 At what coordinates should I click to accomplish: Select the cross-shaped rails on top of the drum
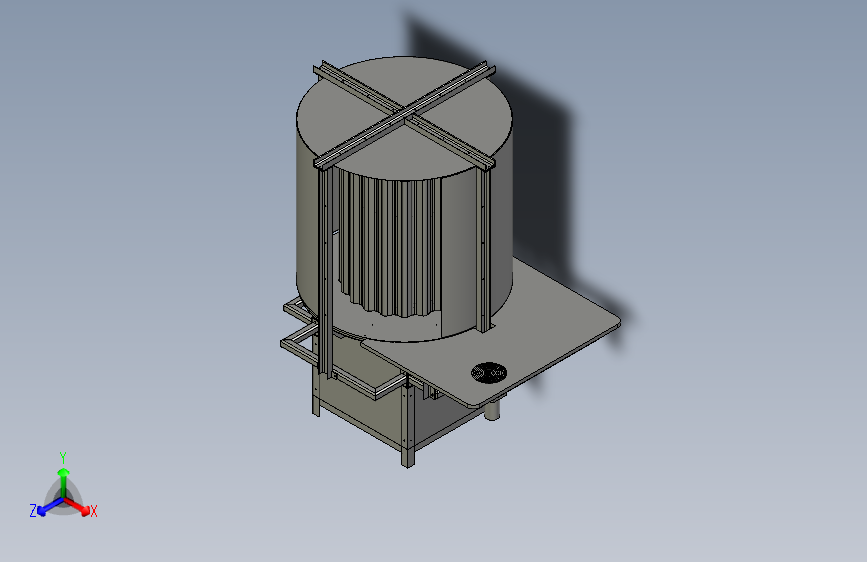[x=404, y=115]
